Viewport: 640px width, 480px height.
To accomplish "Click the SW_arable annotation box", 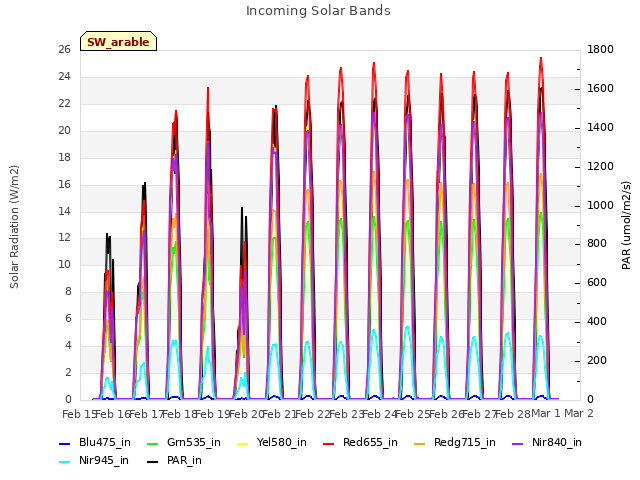I will [118, 41].
